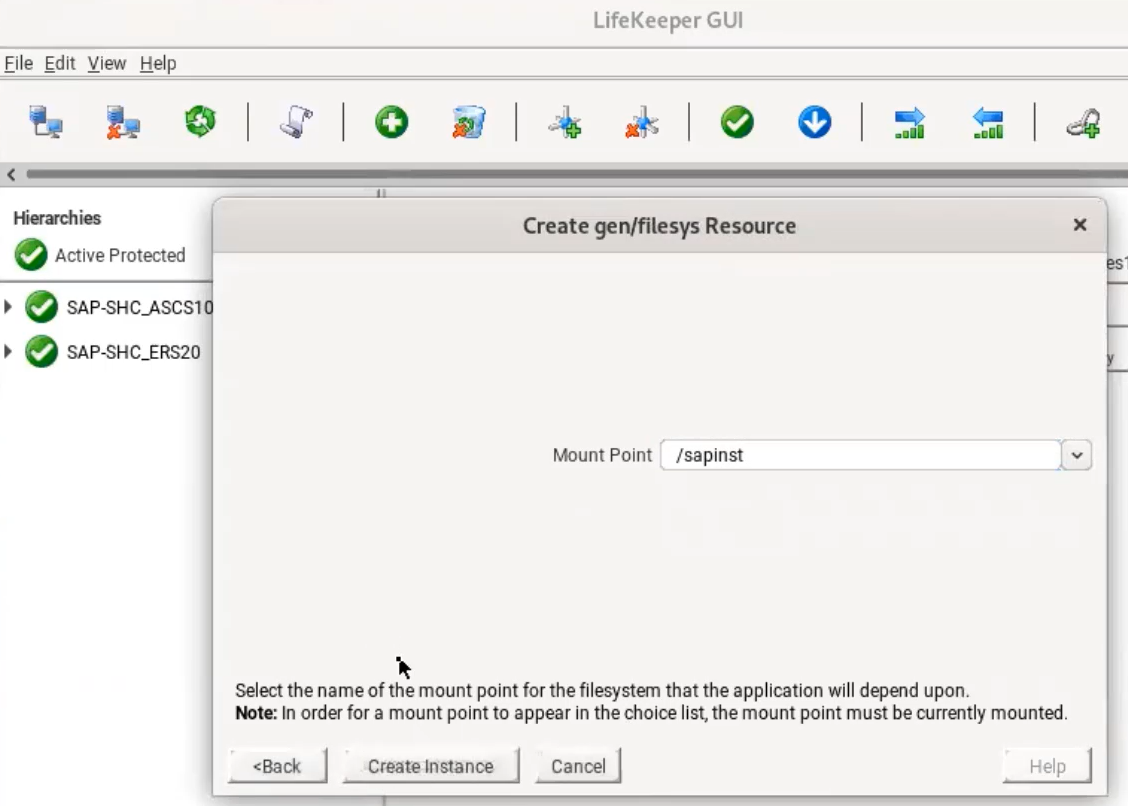Screen dimensions: 1128x806
Task: Click the Active Protected label
Action: tap(120, 255)
